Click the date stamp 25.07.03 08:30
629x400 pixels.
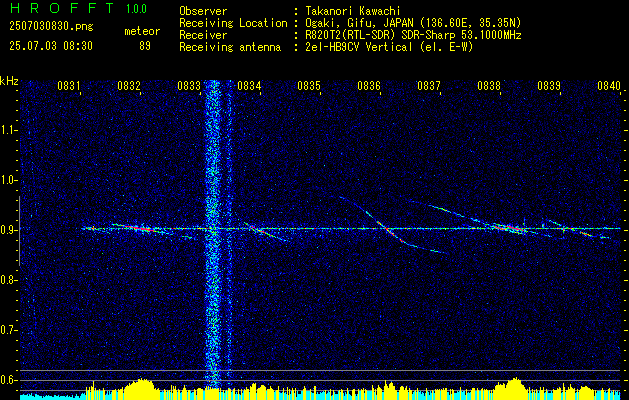[x=51, y=46]
